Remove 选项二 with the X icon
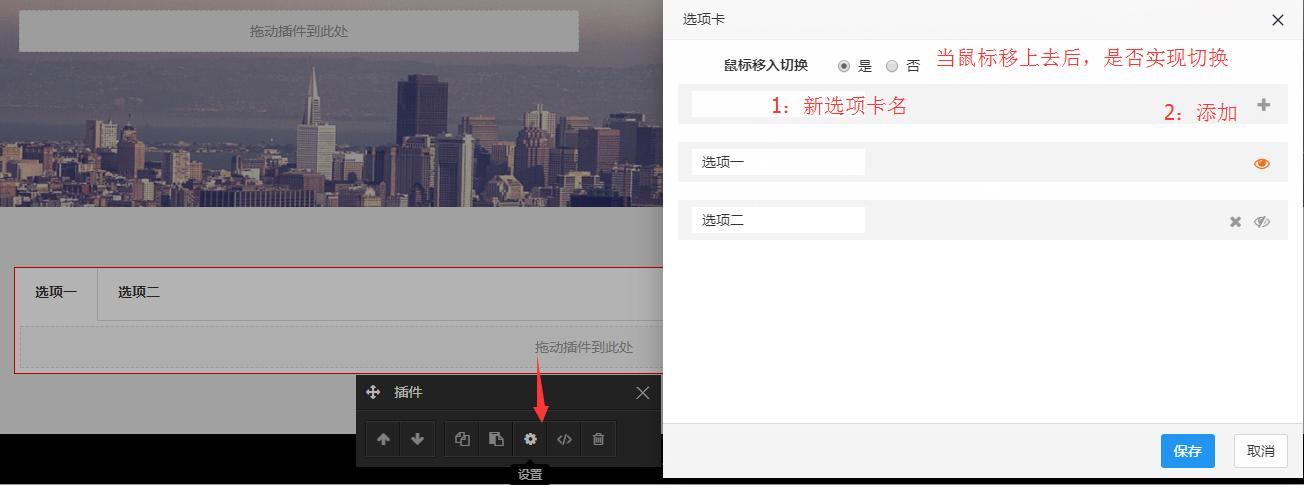Viewport: 1304px width, 485px height. click(1235, 222)
